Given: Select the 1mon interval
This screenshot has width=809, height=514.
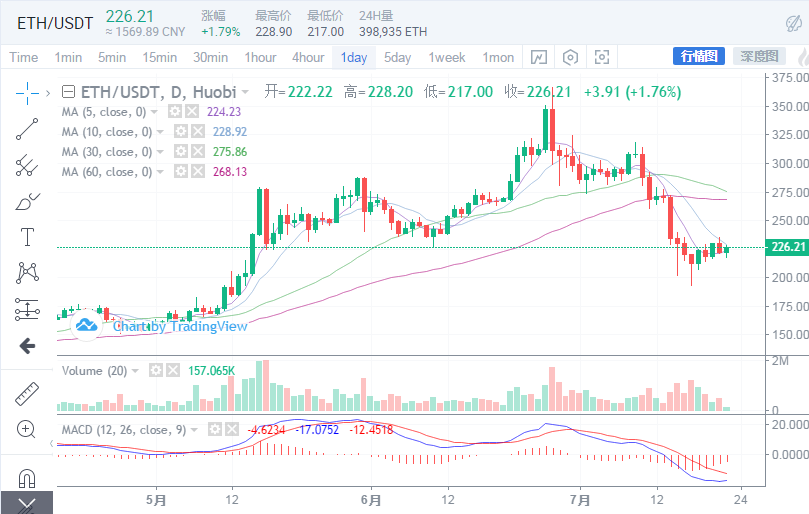Looking at the screenshot, I should pyautogui.click(x=498, y=57).
